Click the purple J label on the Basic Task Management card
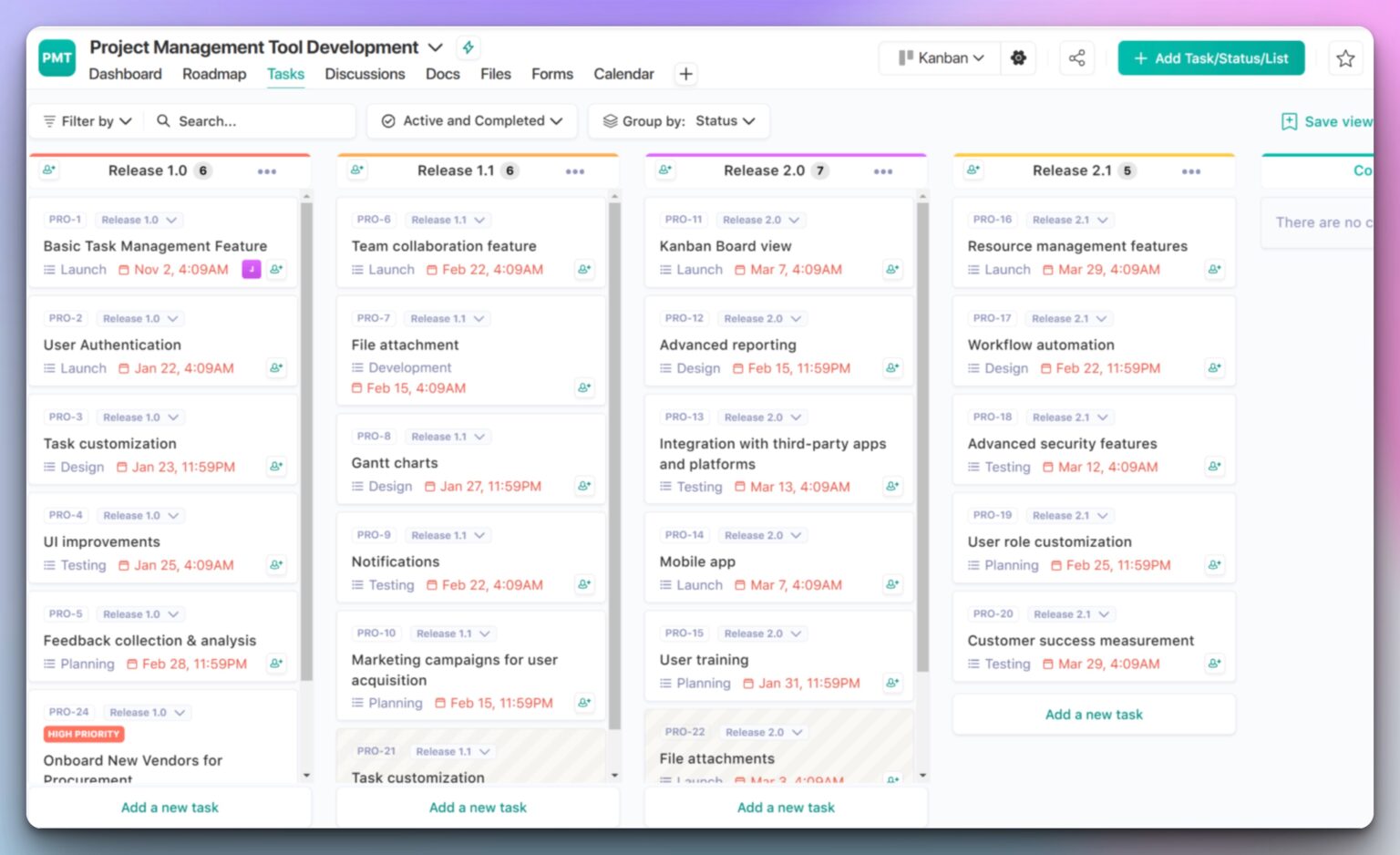 pos(252,270)
